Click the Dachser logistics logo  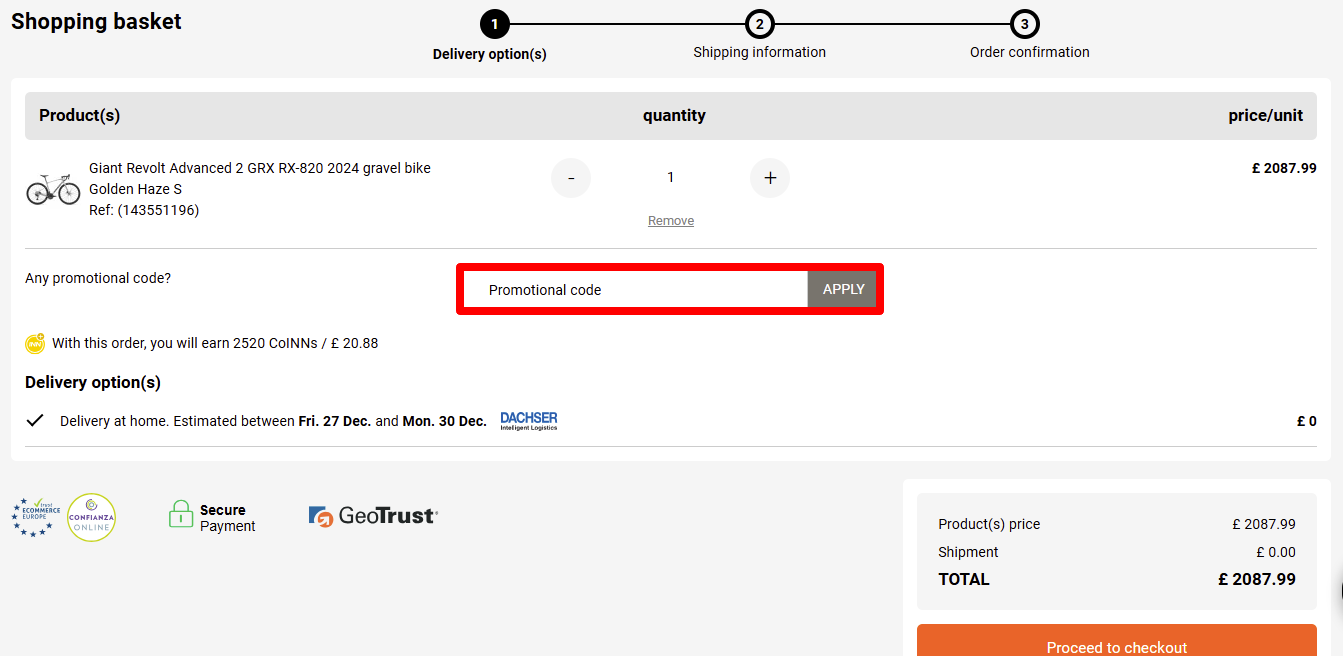coord(529,421)
